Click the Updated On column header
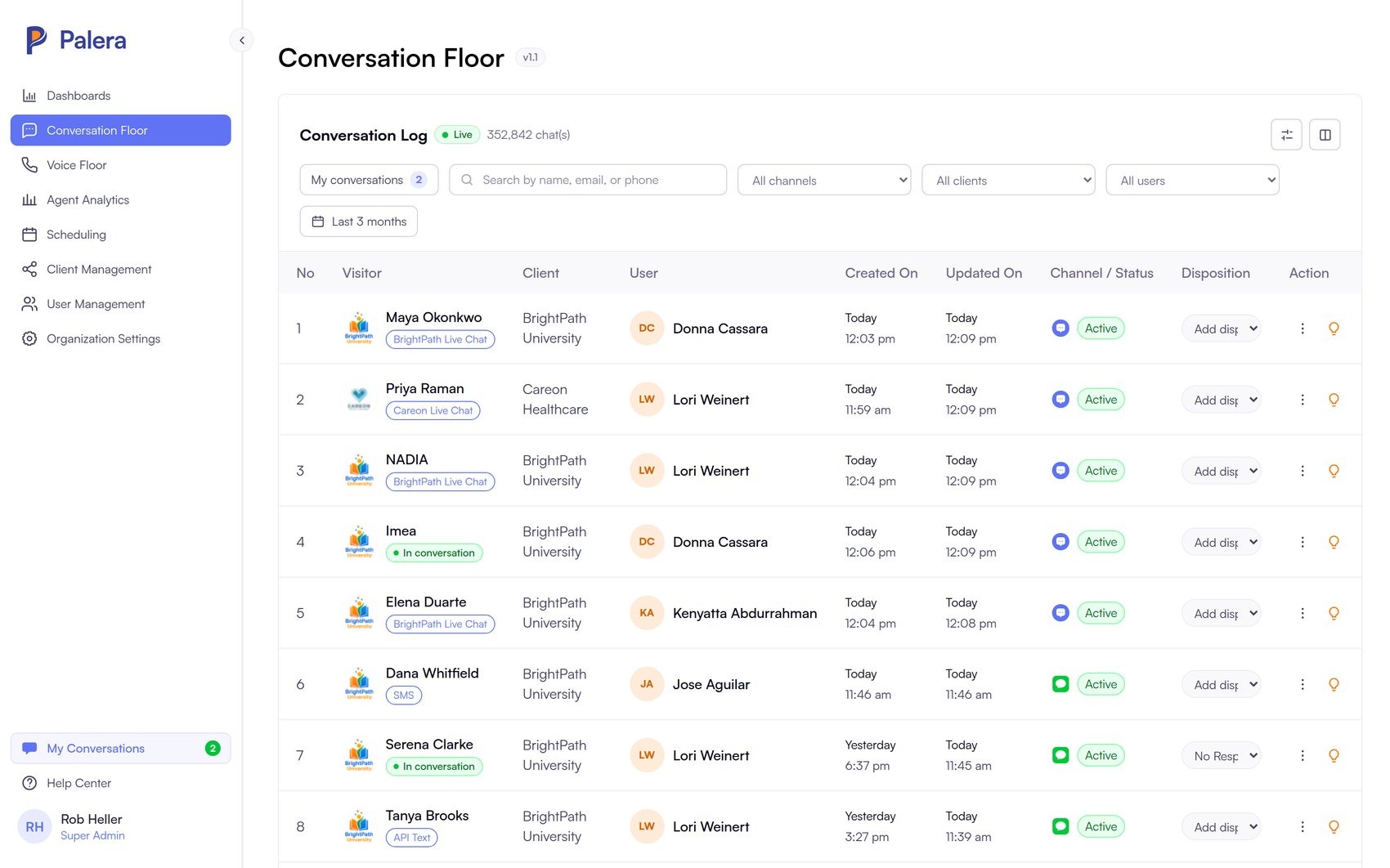This screenshot has height=868, width=1390. pos(984,273)
